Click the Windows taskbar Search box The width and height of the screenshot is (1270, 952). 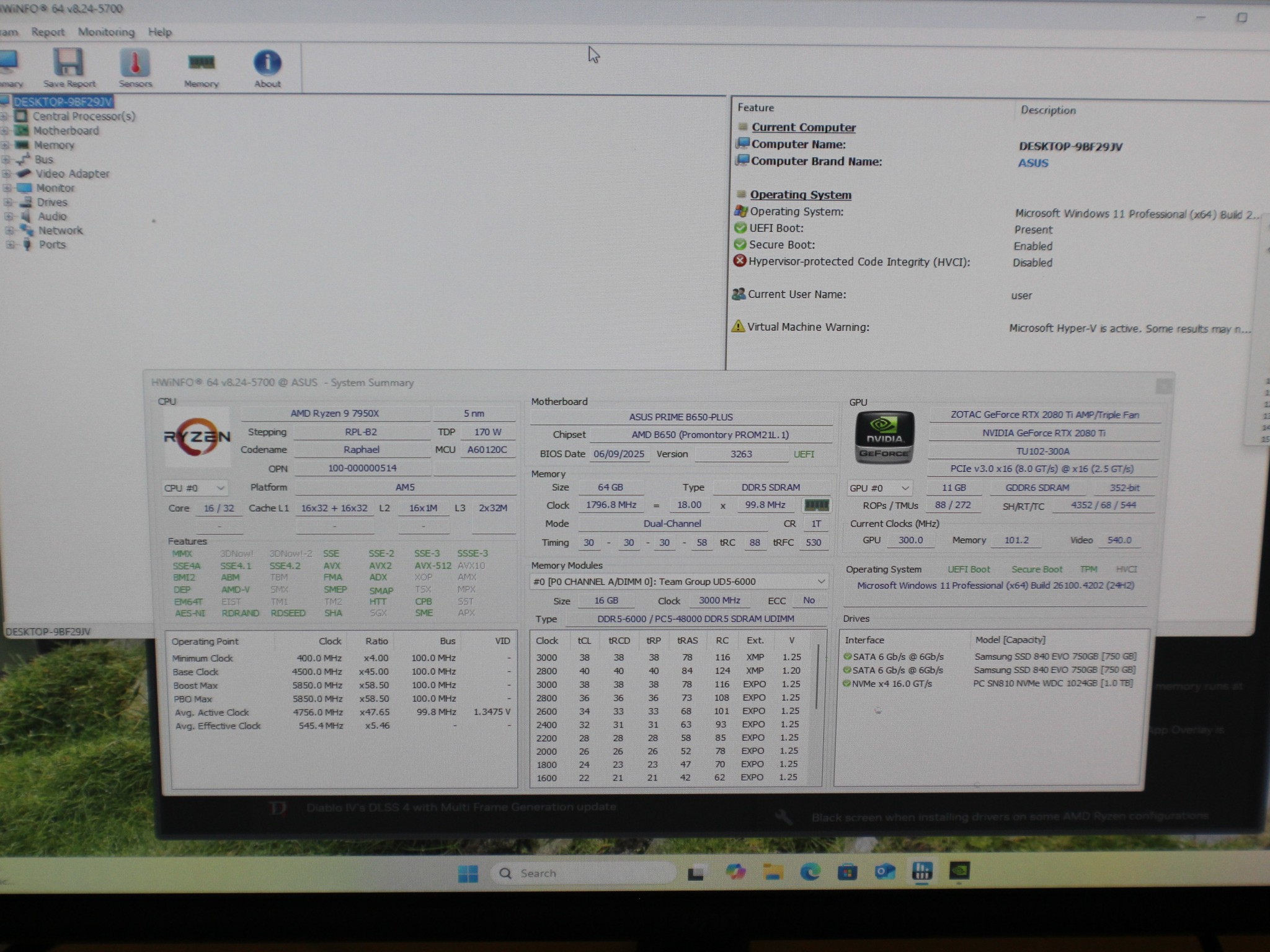click(x=583, y=873)
